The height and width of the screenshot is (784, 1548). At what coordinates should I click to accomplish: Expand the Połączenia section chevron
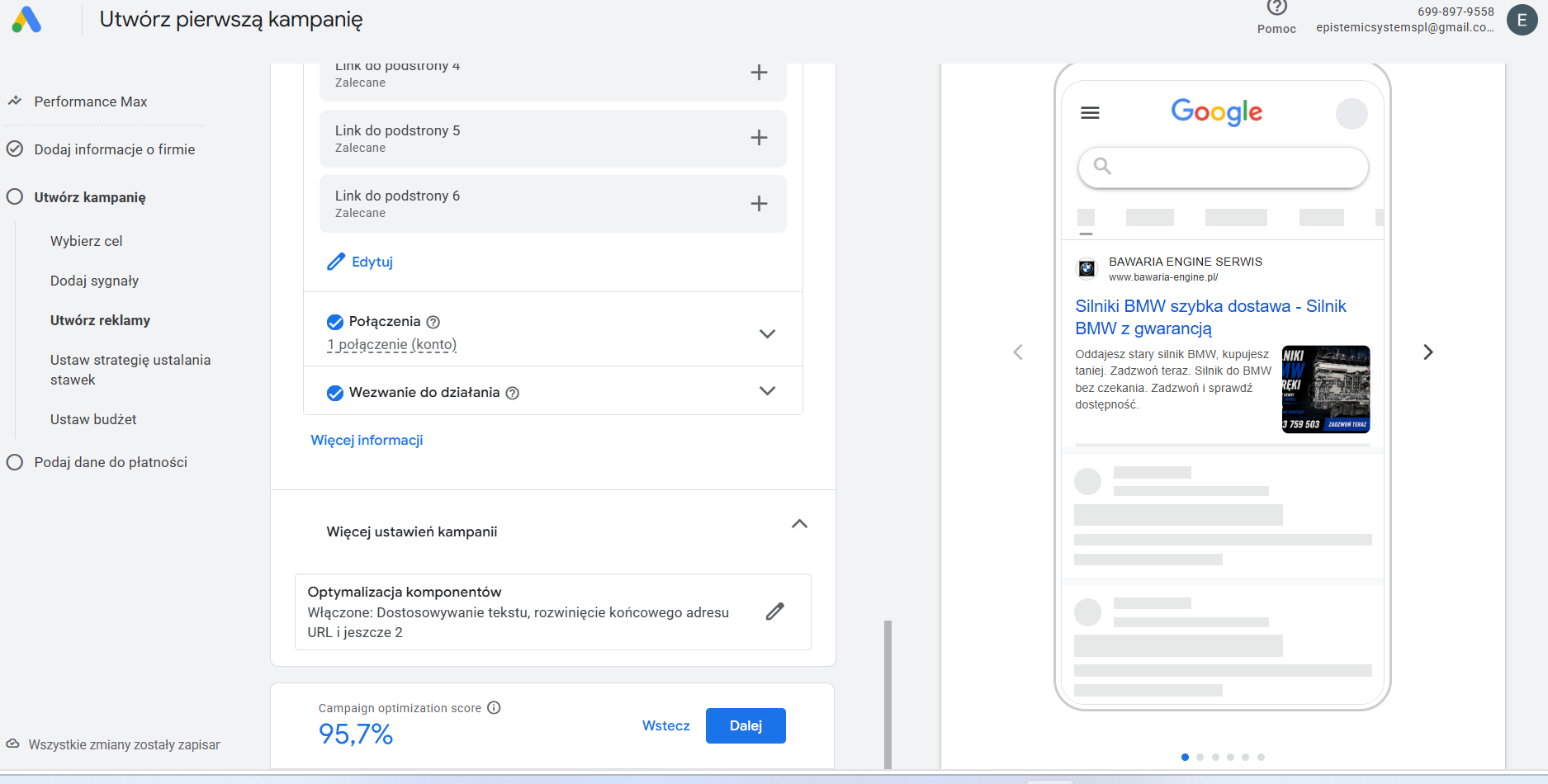(767, 333)
